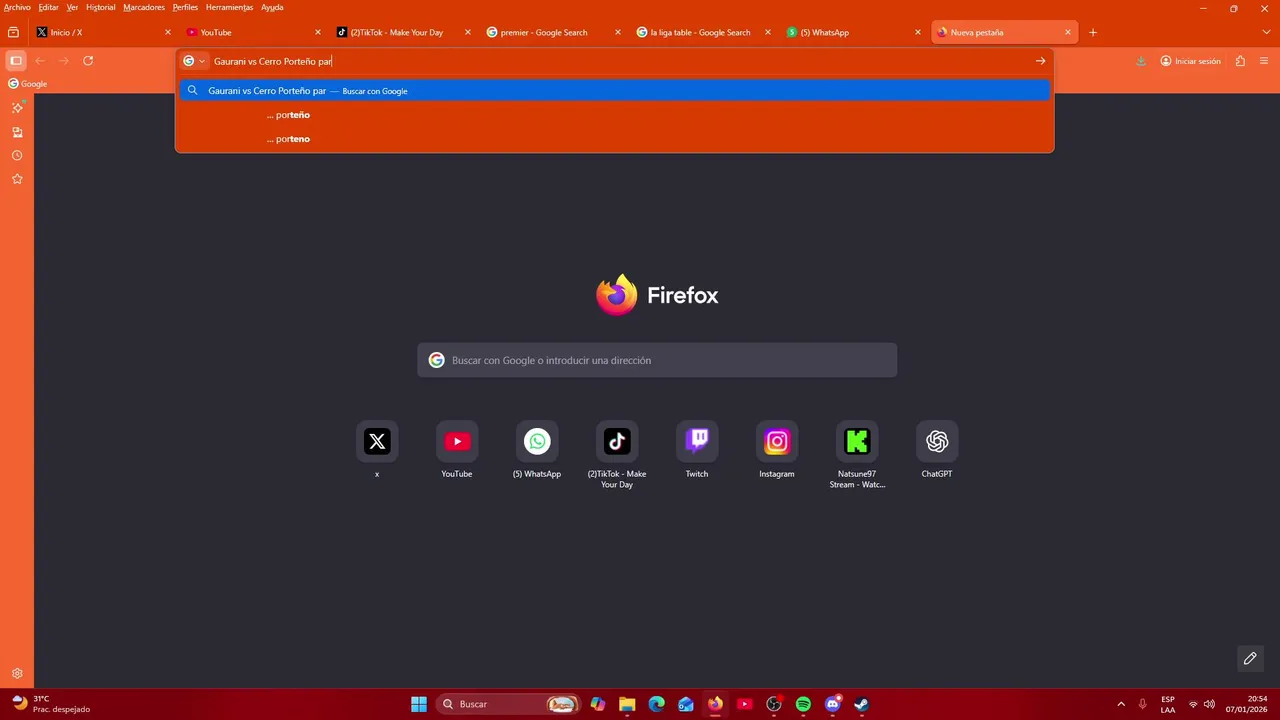Close the (5) WhatsApp tab
The image size is (1280, 720).
pyautogui.click(x=918, y=32)
